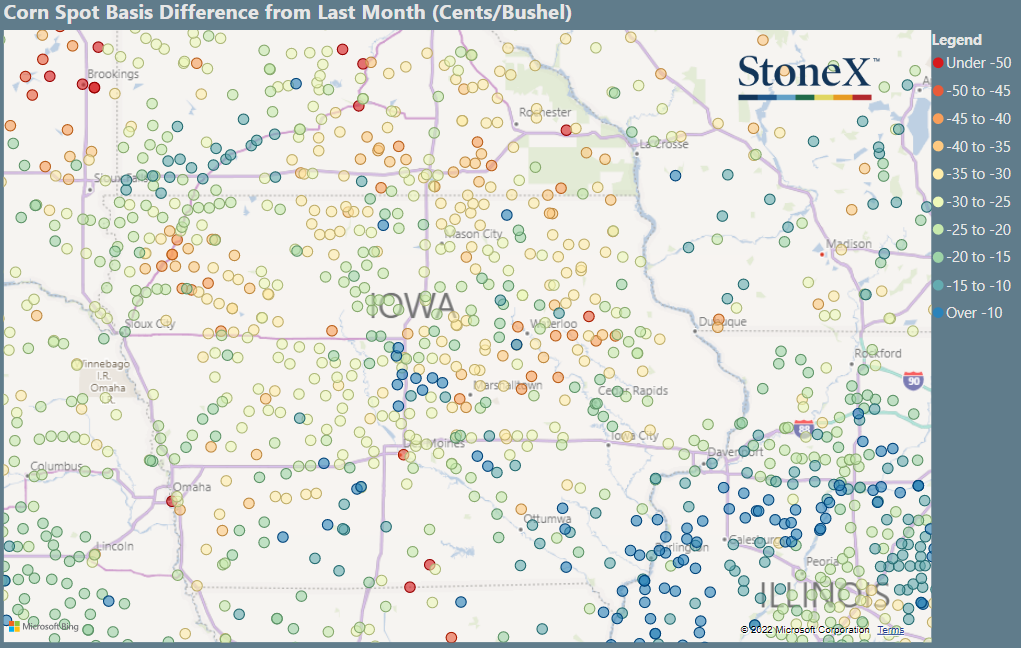Click the Galesburg city label
The image size is (1021, 648).
coord(755,540)
